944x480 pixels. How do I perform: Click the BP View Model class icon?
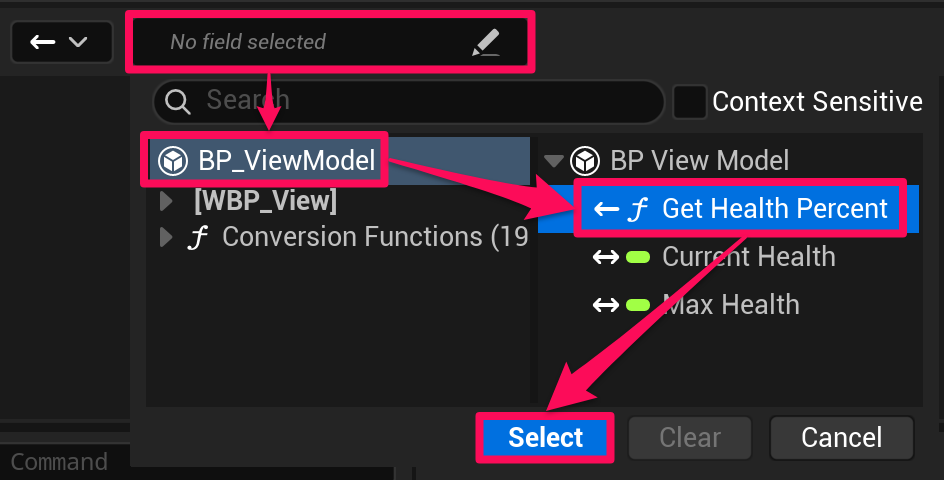tap(583, 160)
